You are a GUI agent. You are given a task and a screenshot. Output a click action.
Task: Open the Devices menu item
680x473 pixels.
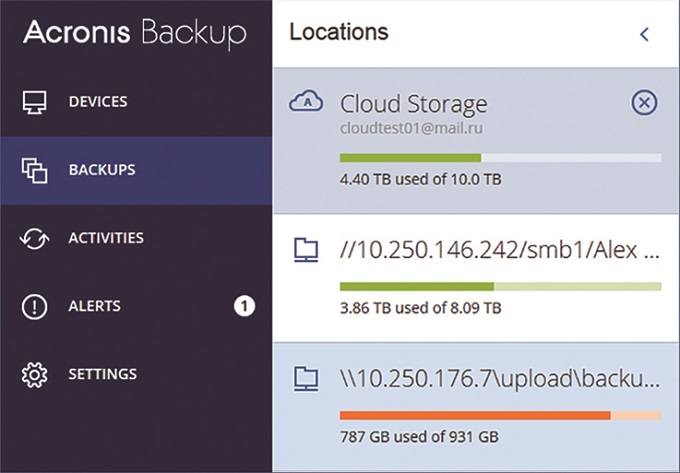pyautogui.click(x=98, y=102)
